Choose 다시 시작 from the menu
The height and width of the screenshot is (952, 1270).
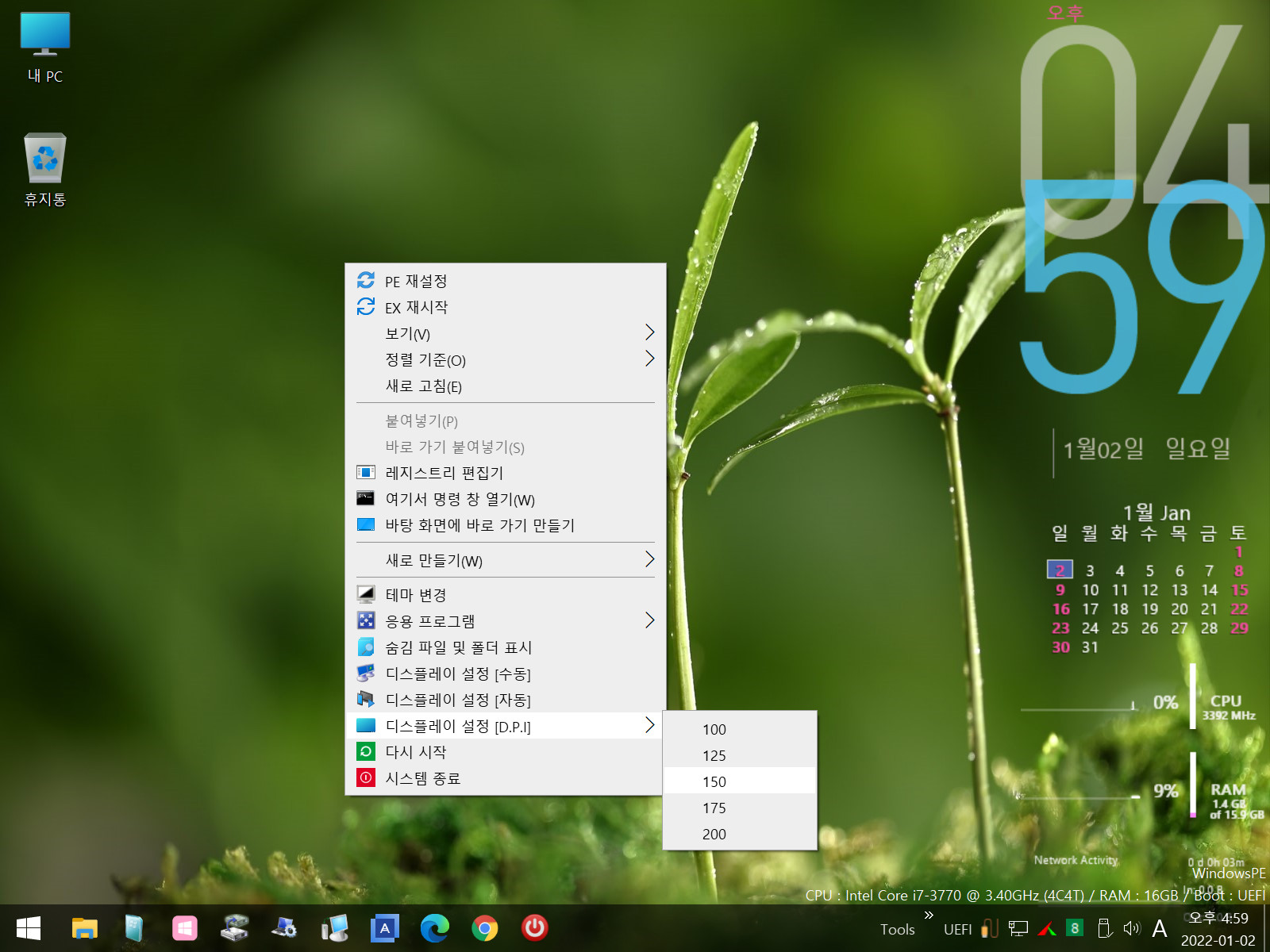point(505,752)
